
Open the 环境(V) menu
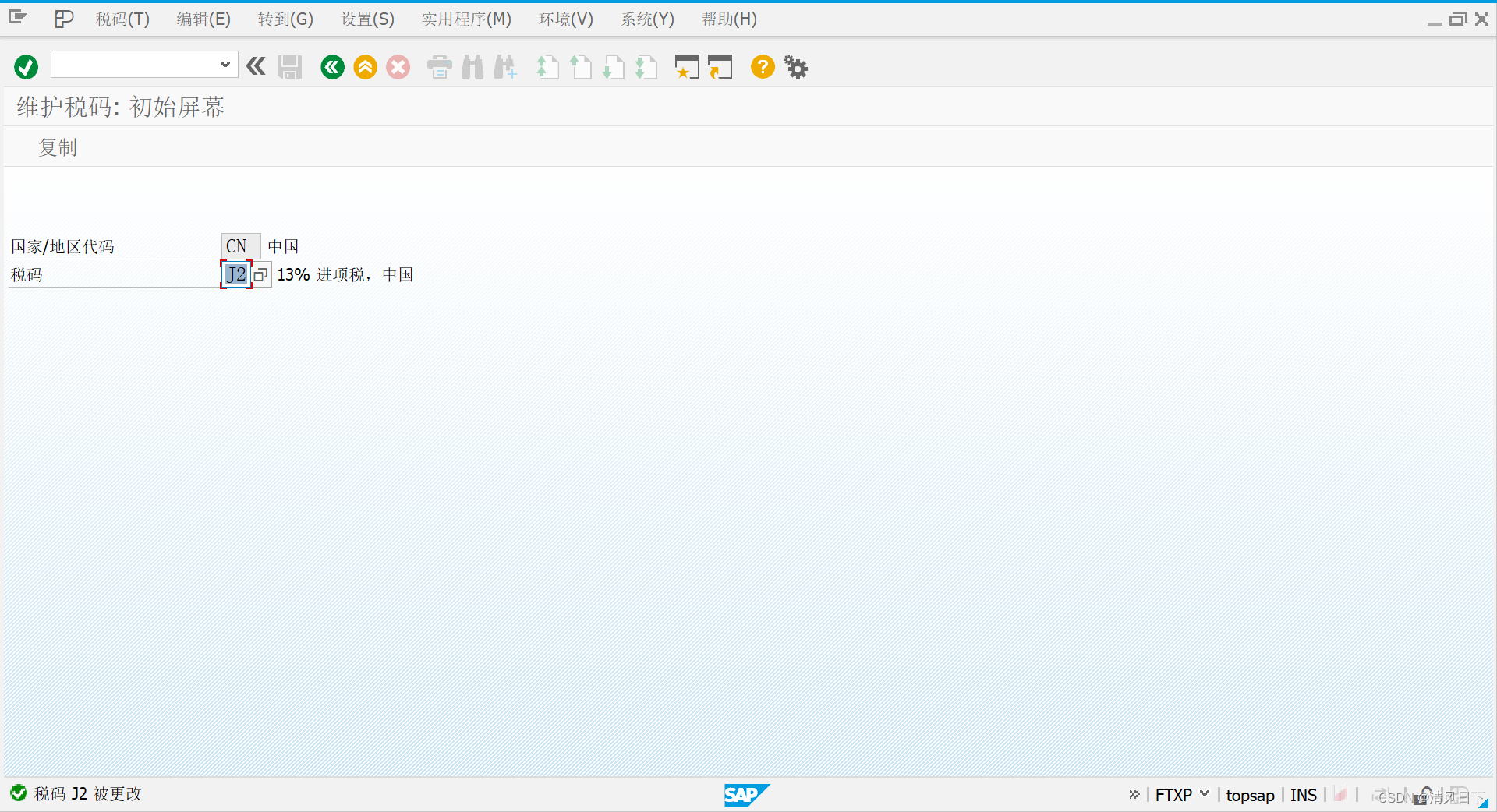(564, 19)
